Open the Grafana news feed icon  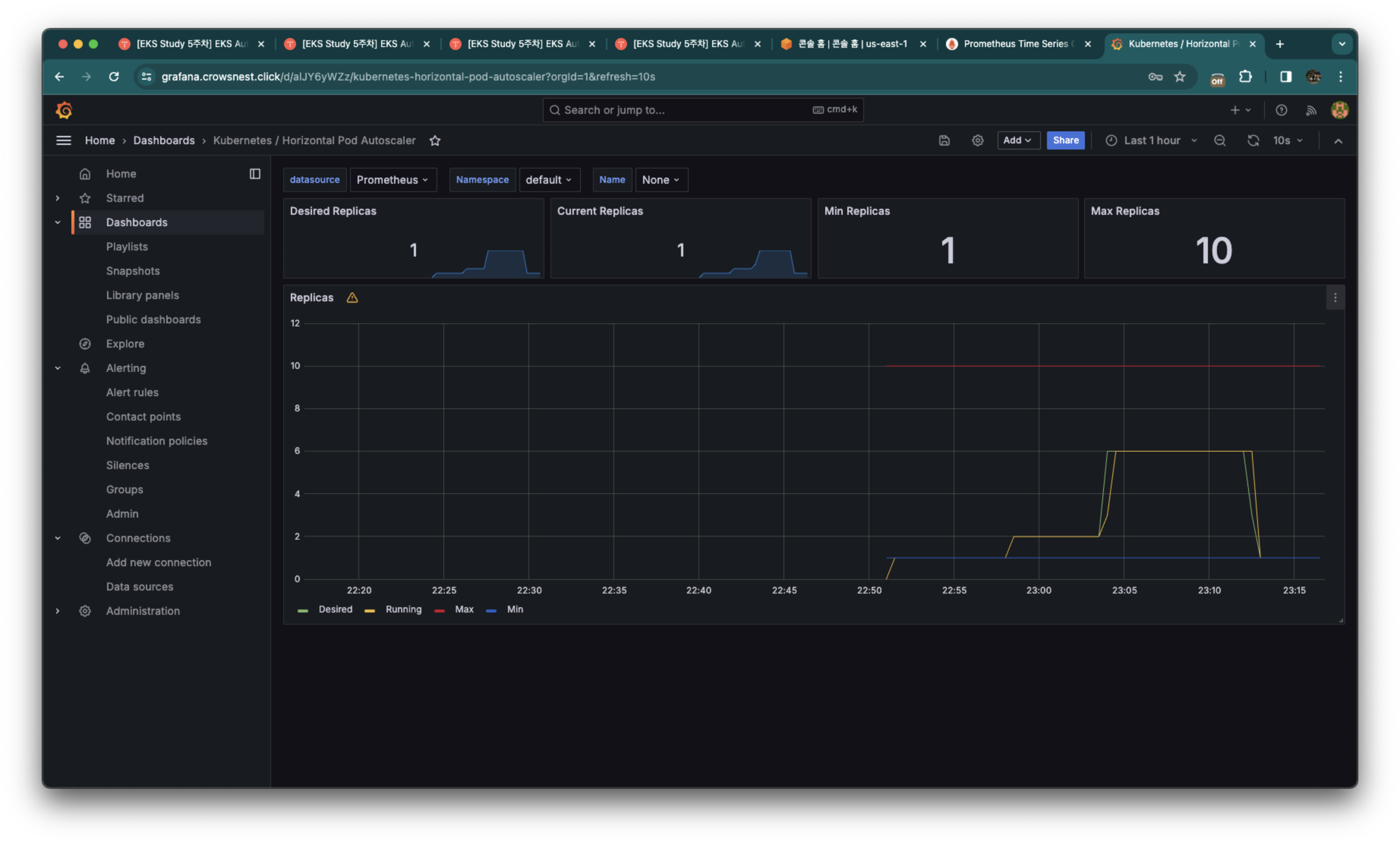1311,110
